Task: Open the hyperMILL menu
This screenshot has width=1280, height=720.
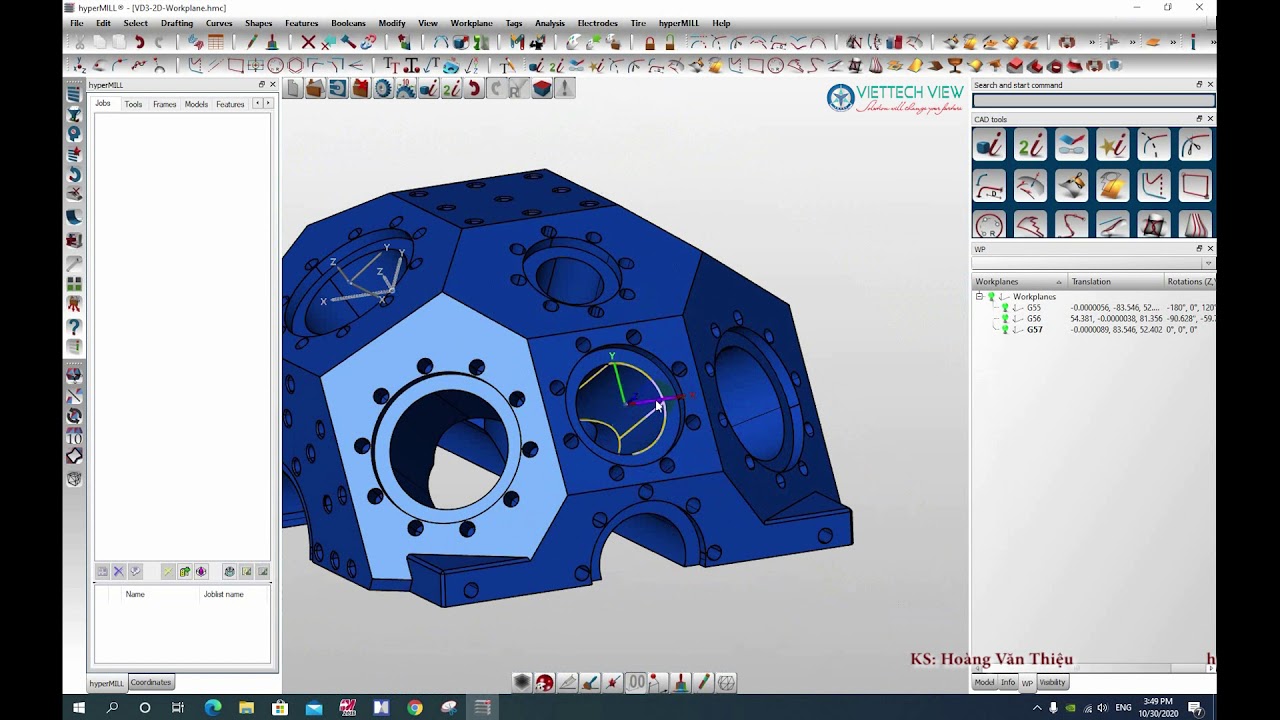Action: click(x=679, y=23)
